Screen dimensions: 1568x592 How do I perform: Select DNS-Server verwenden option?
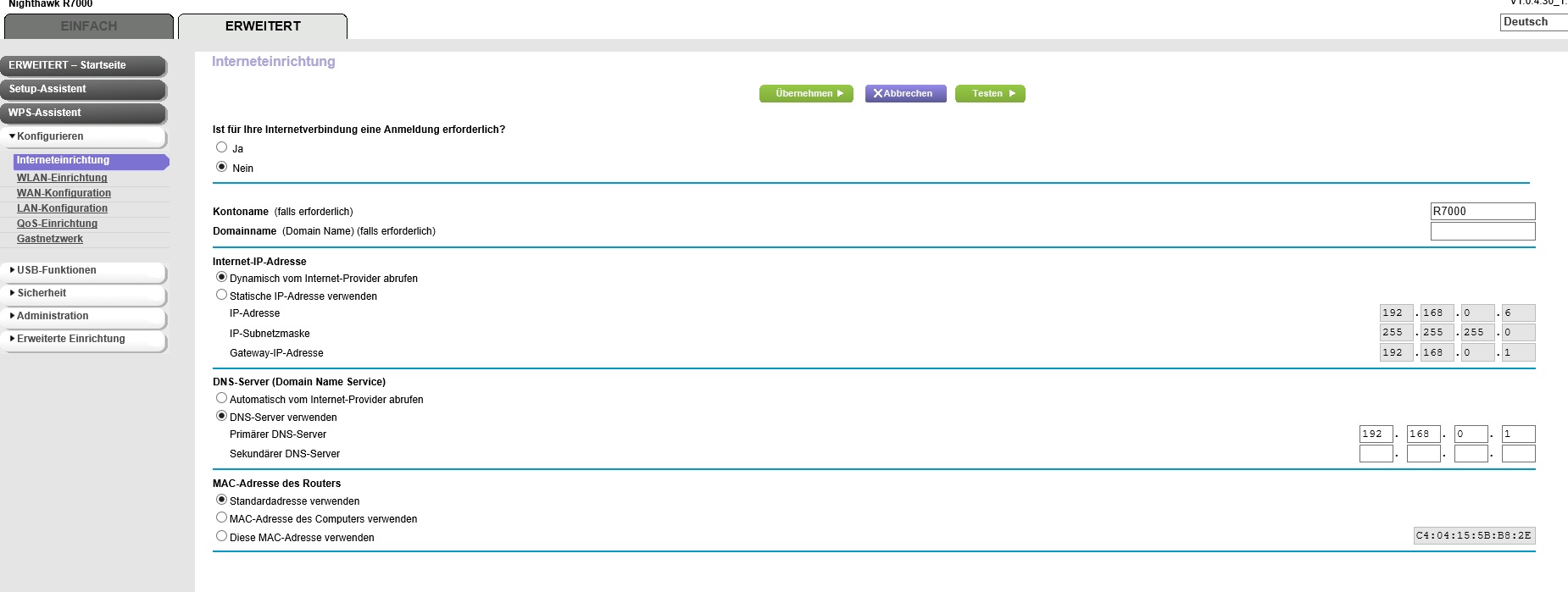point(221,416)
